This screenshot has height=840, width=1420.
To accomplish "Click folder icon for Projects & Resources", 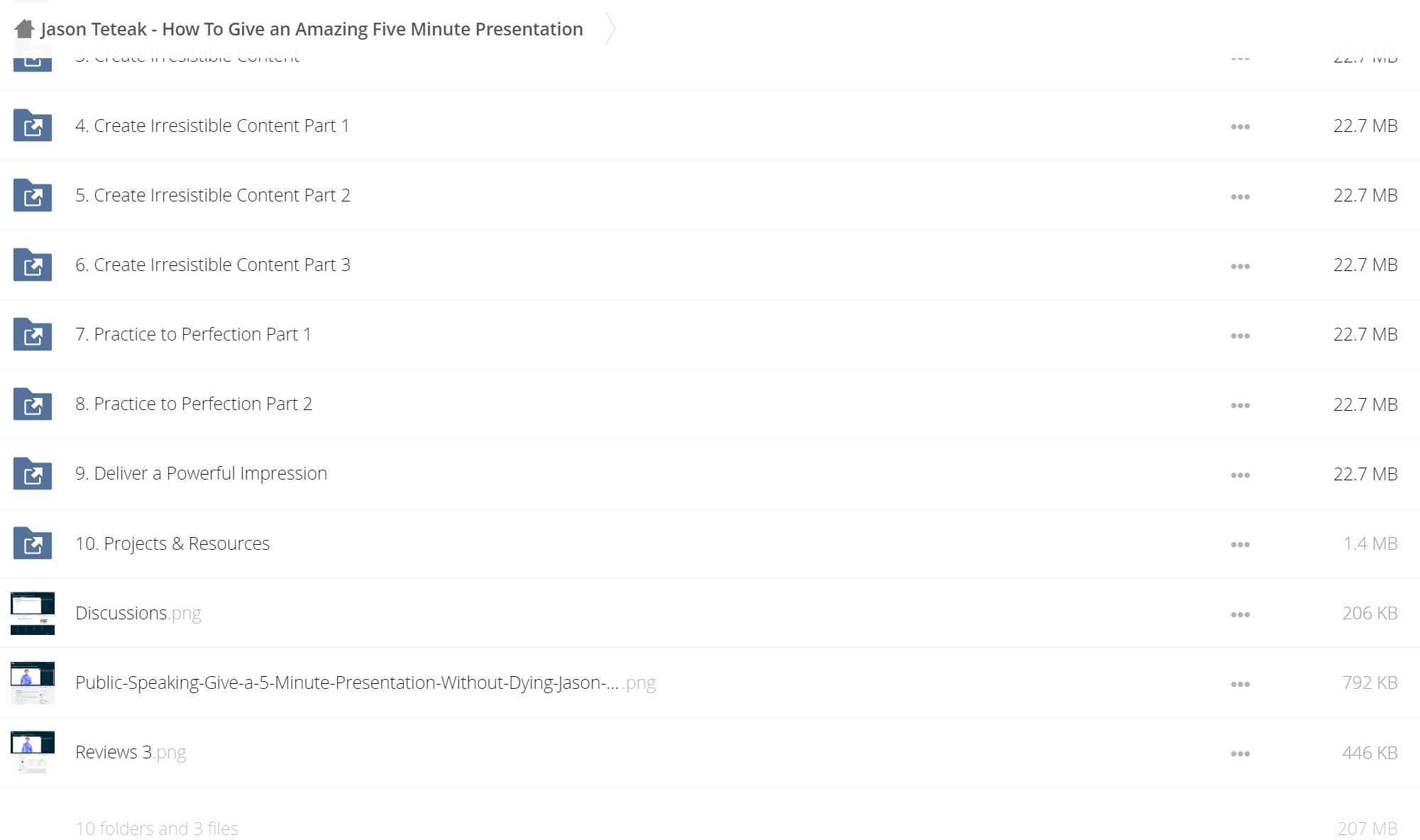I will click(x=33, y=543).
